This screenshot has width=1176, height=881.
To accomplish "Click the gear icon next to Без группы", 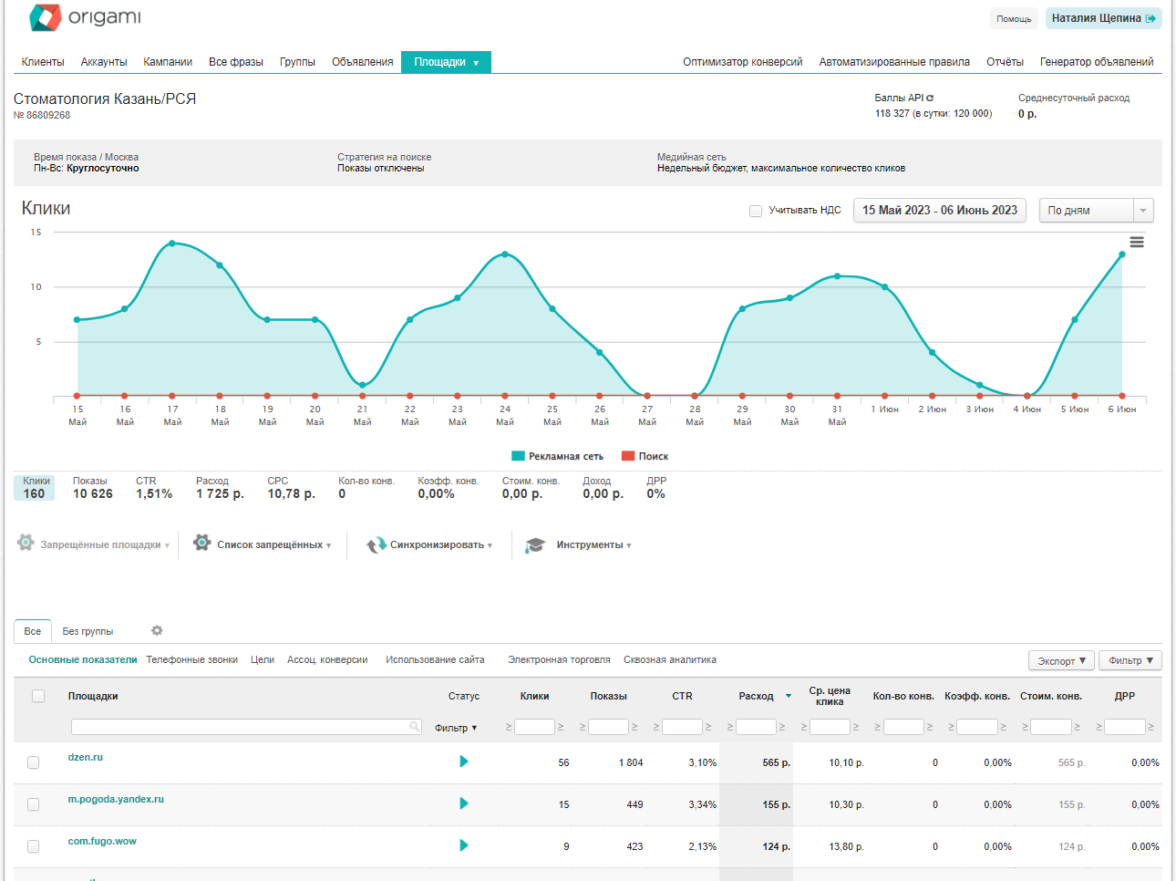I will 157,631.
